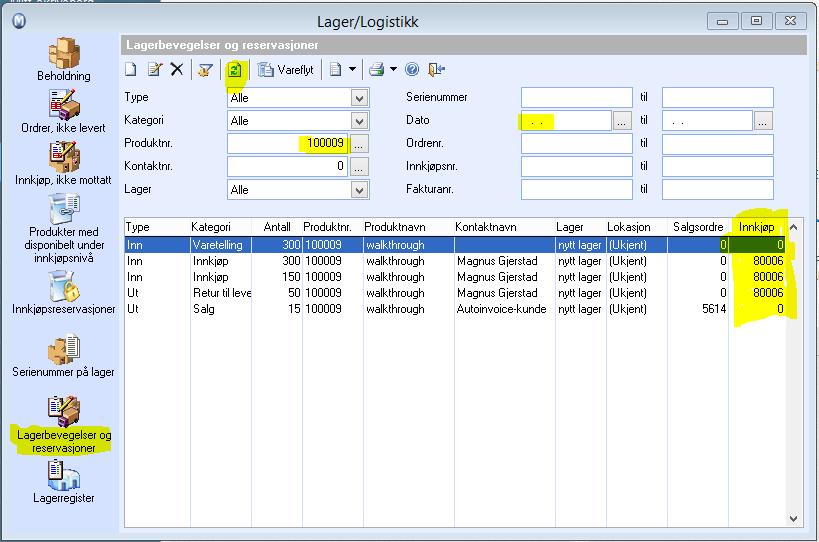Open the report dropdown arrow
The width and height of the screenshot is (819, 542).
353,69
